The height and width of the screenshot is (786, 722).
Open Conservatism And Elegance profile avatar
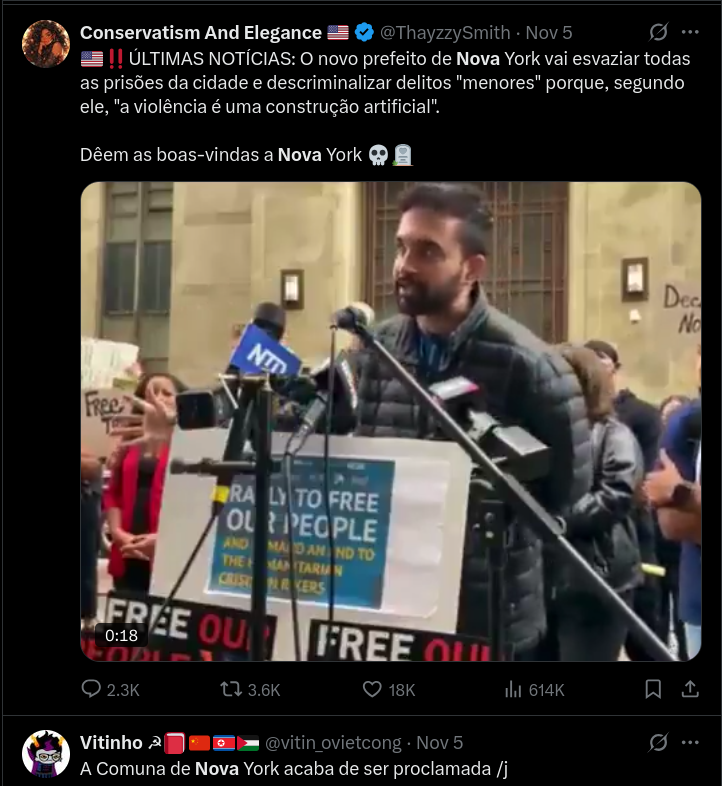click(46, 44)
